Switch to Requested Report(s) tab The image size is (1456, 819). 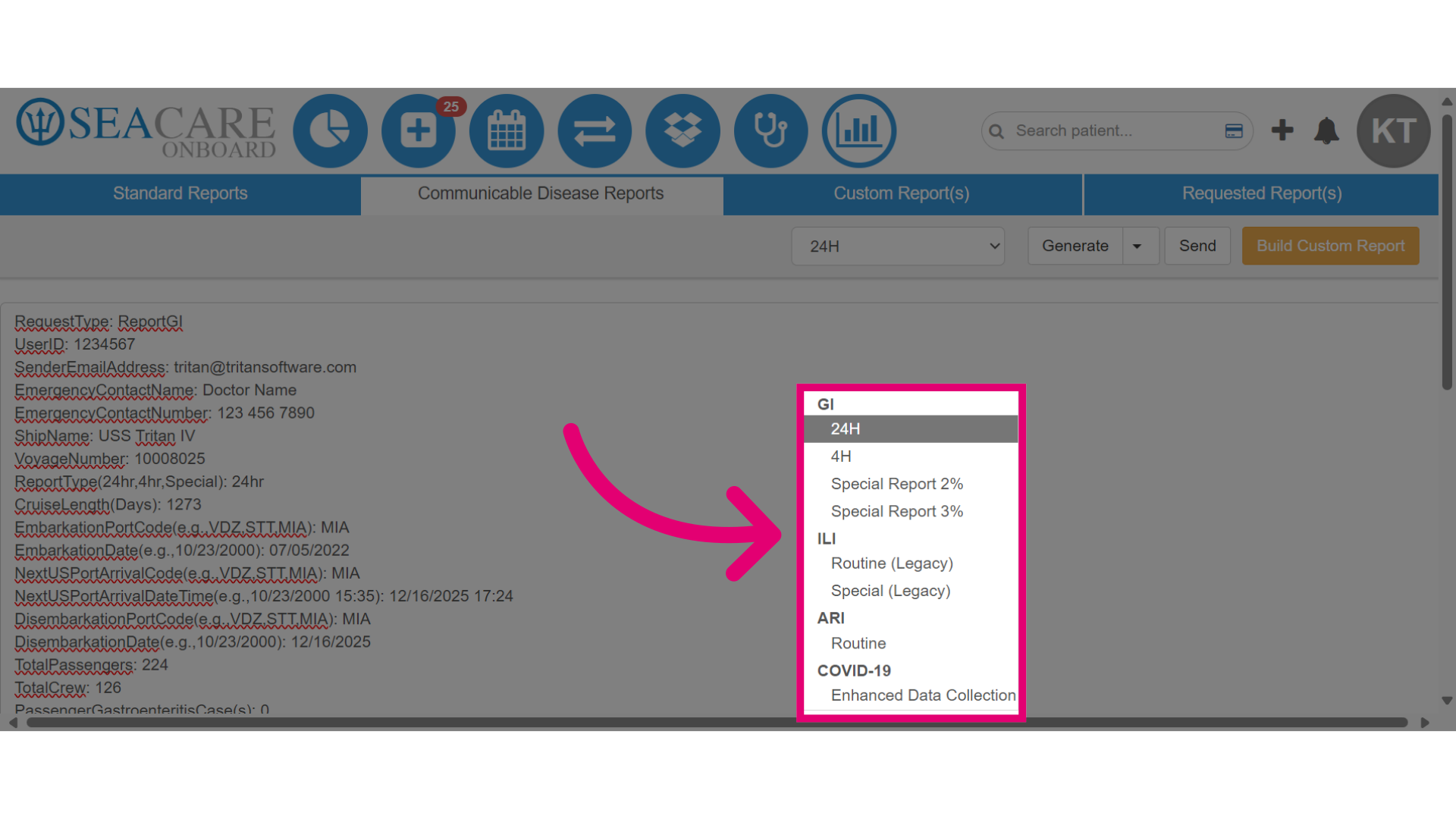click(x=1262, y=194)
